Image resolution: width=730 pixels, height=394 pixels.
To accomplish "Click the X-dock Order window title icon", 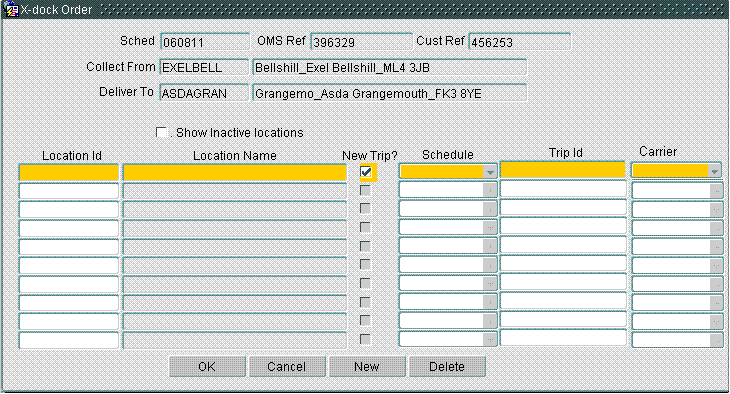I will [11, 9].
